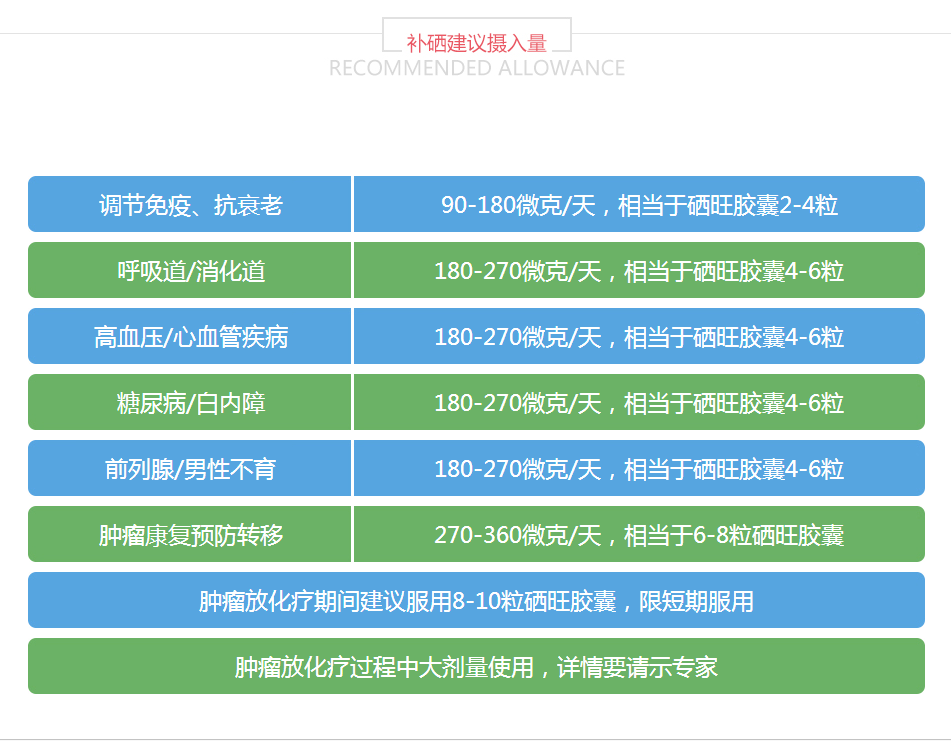Click the dosage cell beside '前列腺/男性不育'
This screenshot has width=951, height=741.
tap(639, 469)
